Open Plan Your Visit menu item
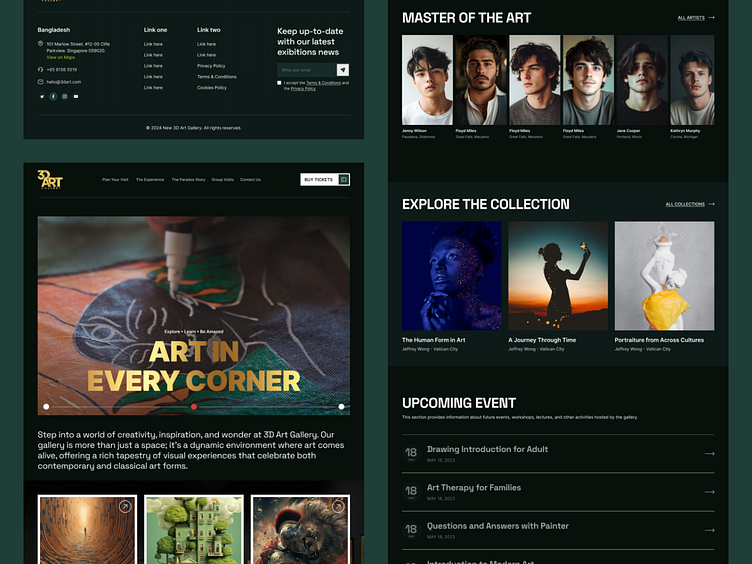This screenshot has height=564, width=752. pos(115,180)
